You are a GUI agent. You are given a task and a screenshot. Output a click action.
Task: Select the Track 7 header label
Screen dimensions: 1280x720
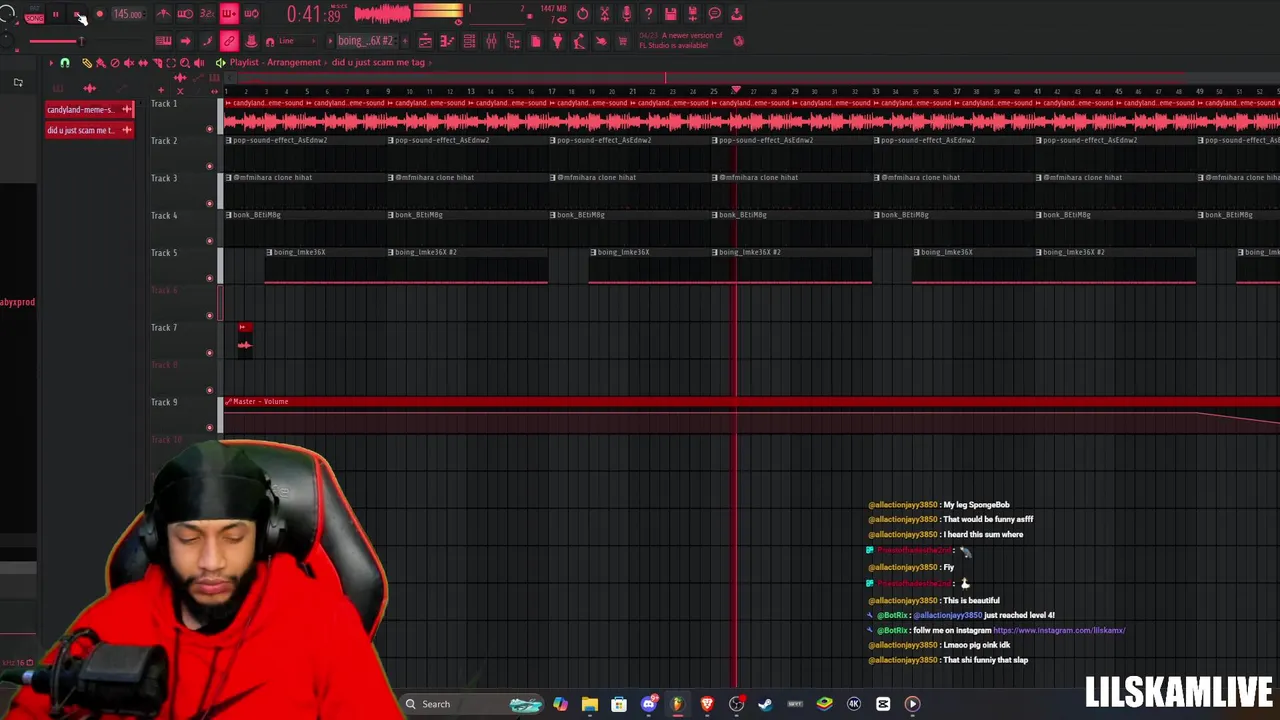coord(164,327)
